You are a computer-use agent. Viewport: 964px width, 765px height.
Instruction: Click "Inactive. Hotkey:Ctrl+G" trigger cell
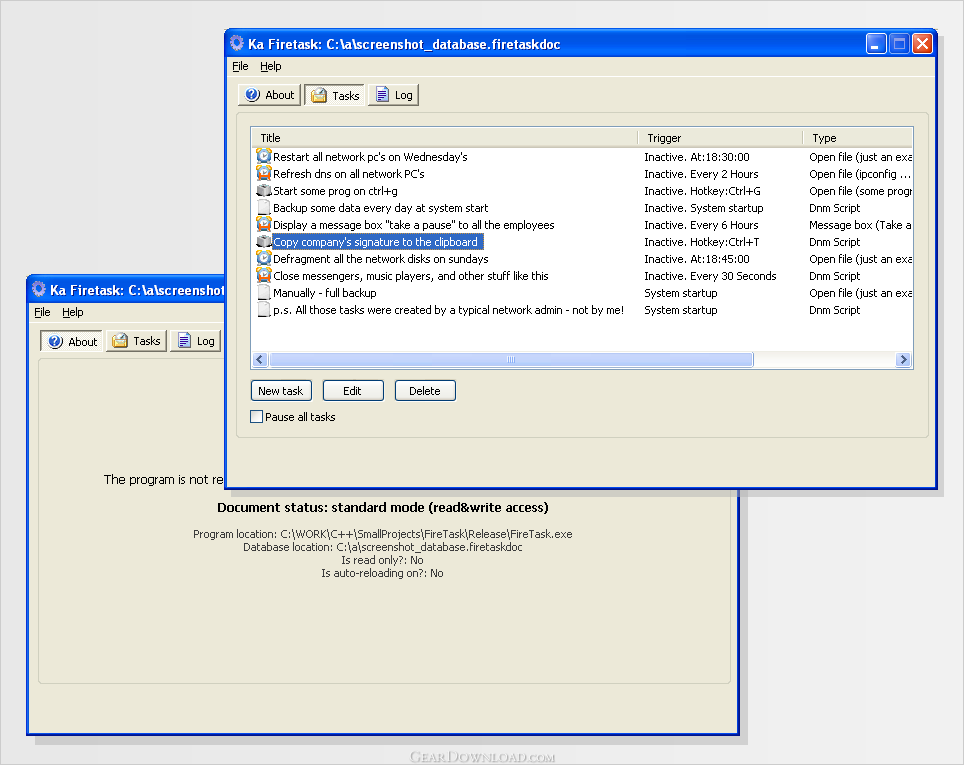(x=702, y=191)
